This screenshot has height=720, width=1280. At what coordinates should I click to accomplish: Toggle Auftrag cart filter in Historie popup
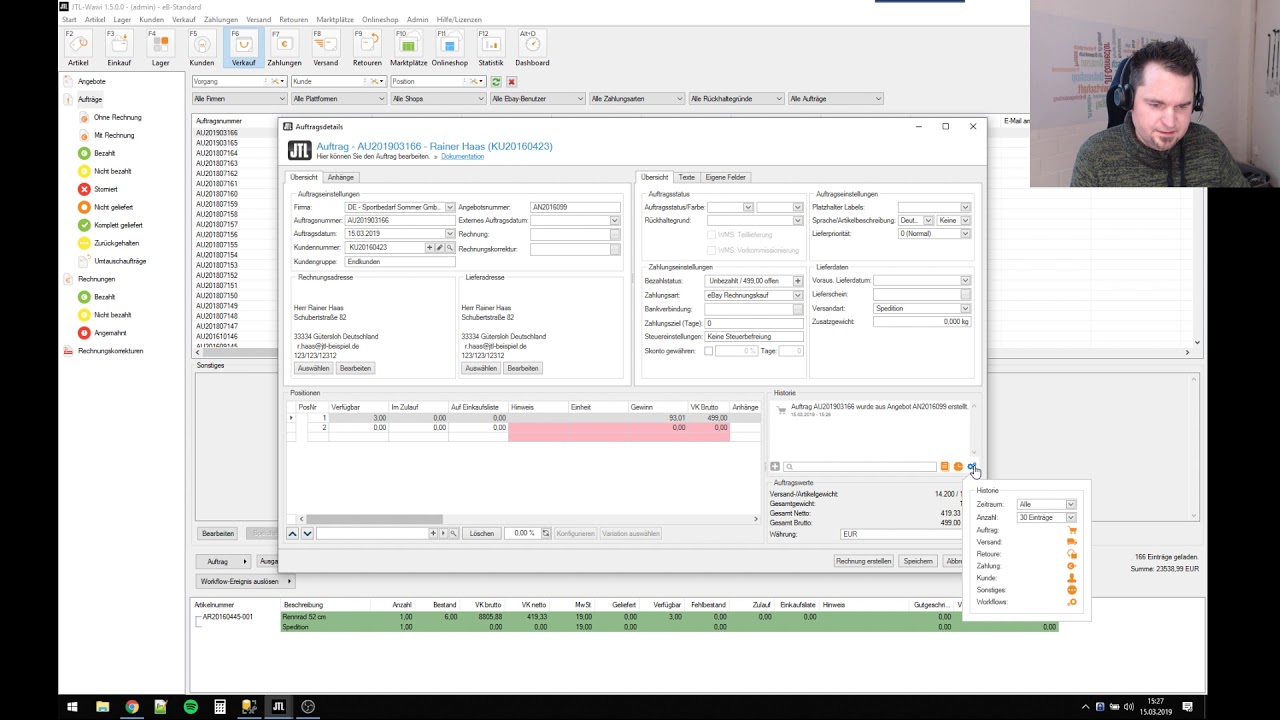(x=1072, y=530)
